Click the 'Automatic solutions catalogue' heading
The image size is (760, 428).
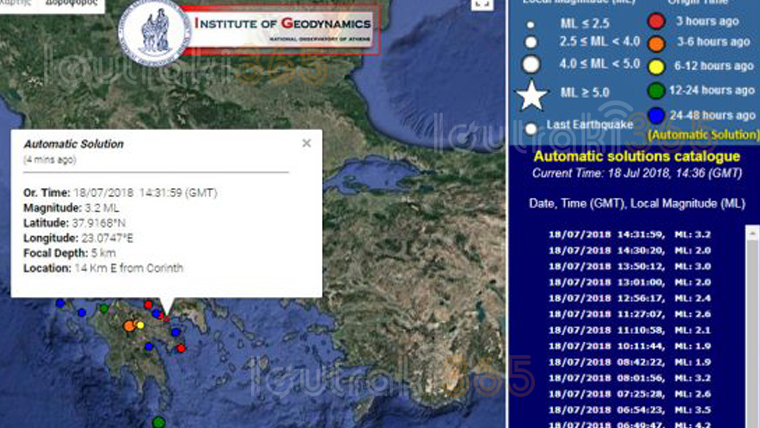point(636,157)
